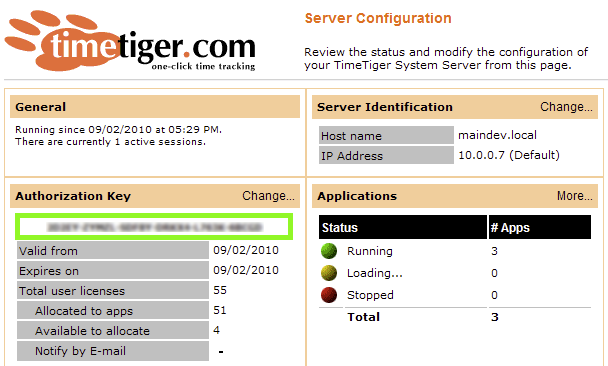Click the Running status text
The height and width of the screenshot is (366, 608).
tap(370, 251)
